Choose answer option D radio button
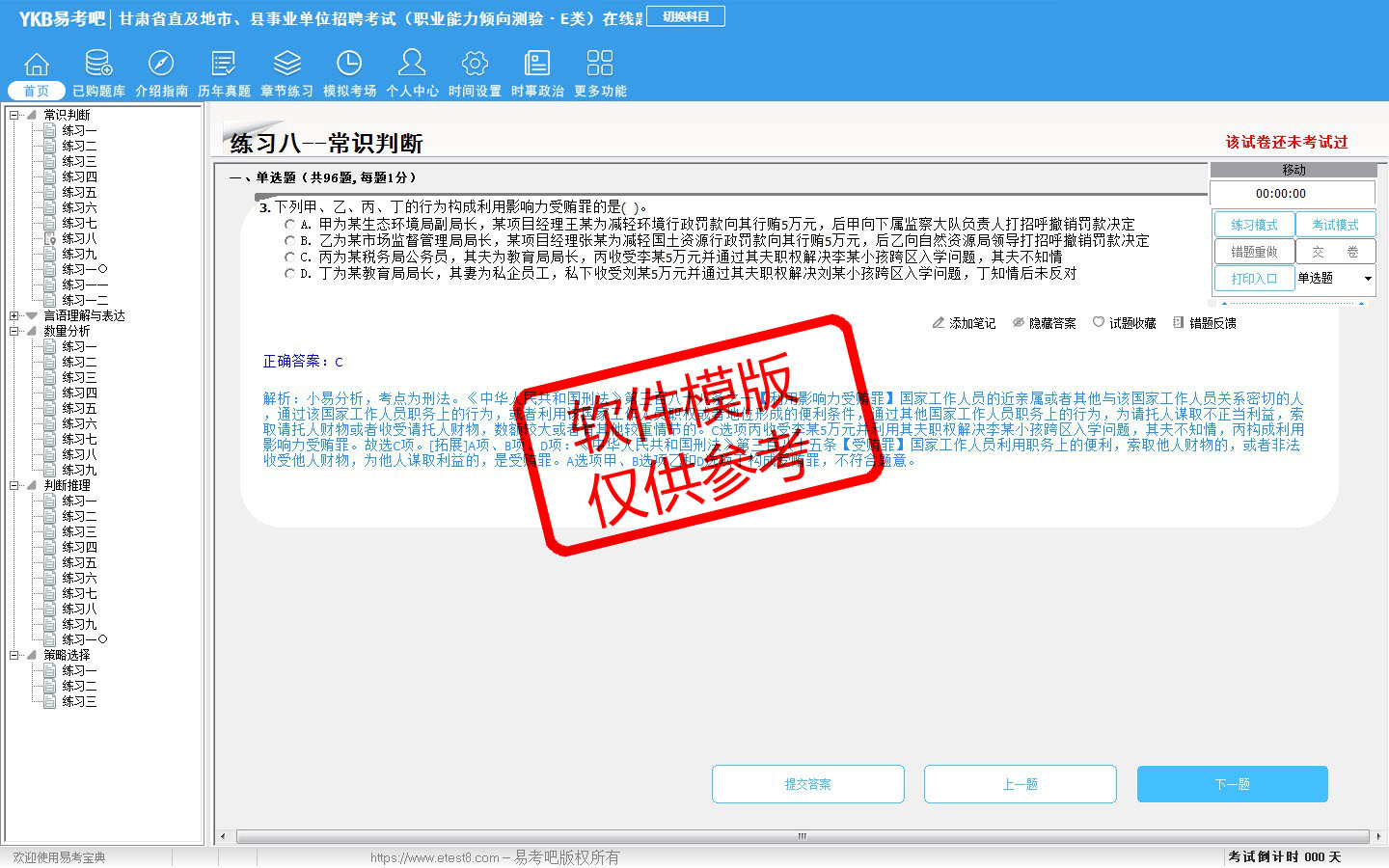Viewport: 1389px width, 868px height. tap(289, 274)
